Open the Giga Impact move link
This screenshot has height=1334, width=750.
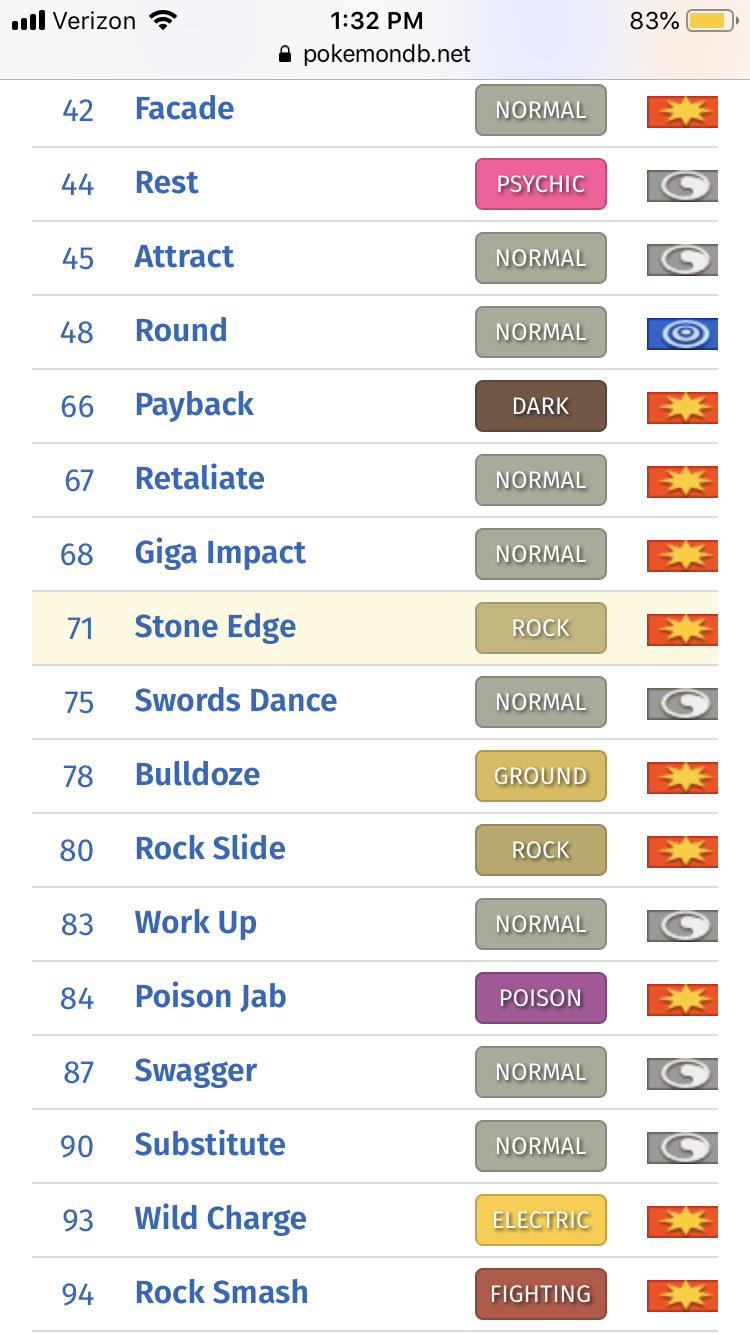click(220, 553)
